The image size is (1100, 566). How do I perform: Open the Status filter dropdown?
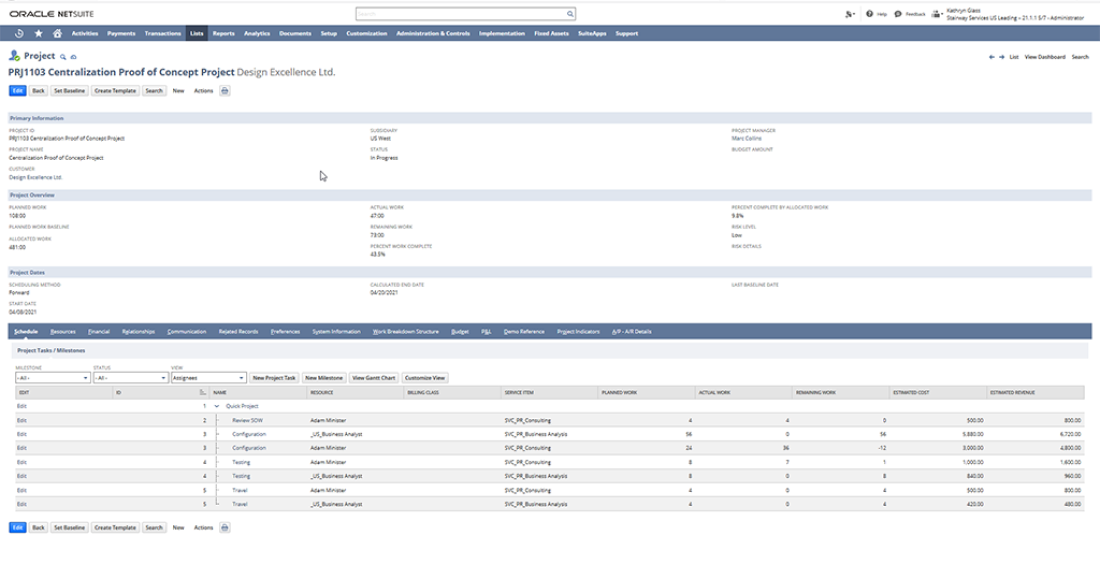point(129,378)
